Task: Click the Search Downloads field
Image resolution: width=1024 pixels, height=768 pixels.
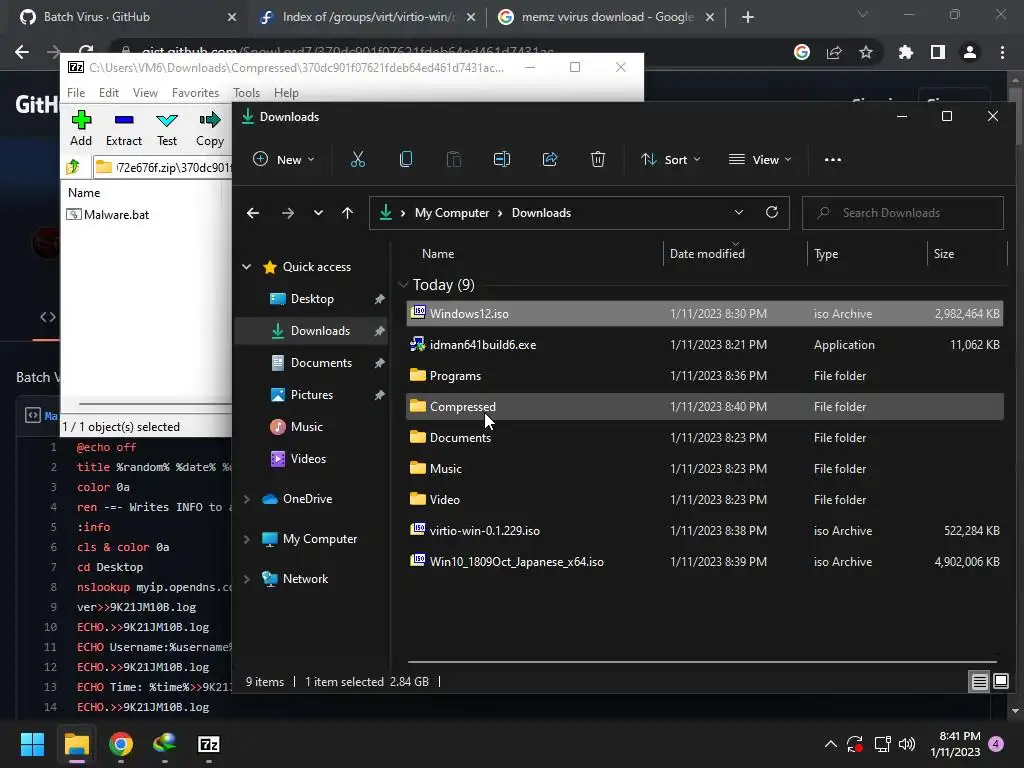Action: click(903, 213)
